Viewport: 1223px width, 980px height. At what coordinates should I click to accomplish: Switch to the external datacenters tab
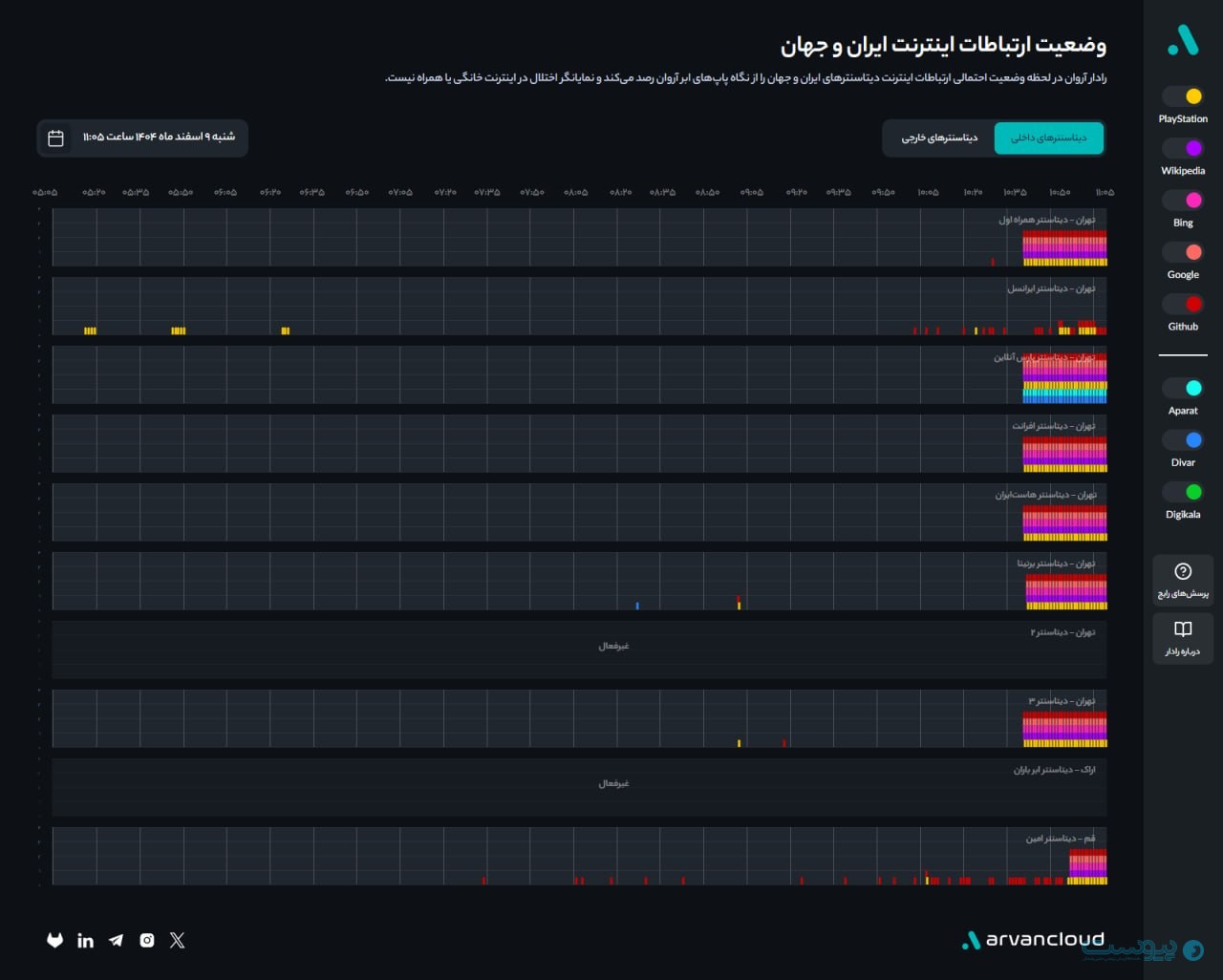(x=938, y=138)
